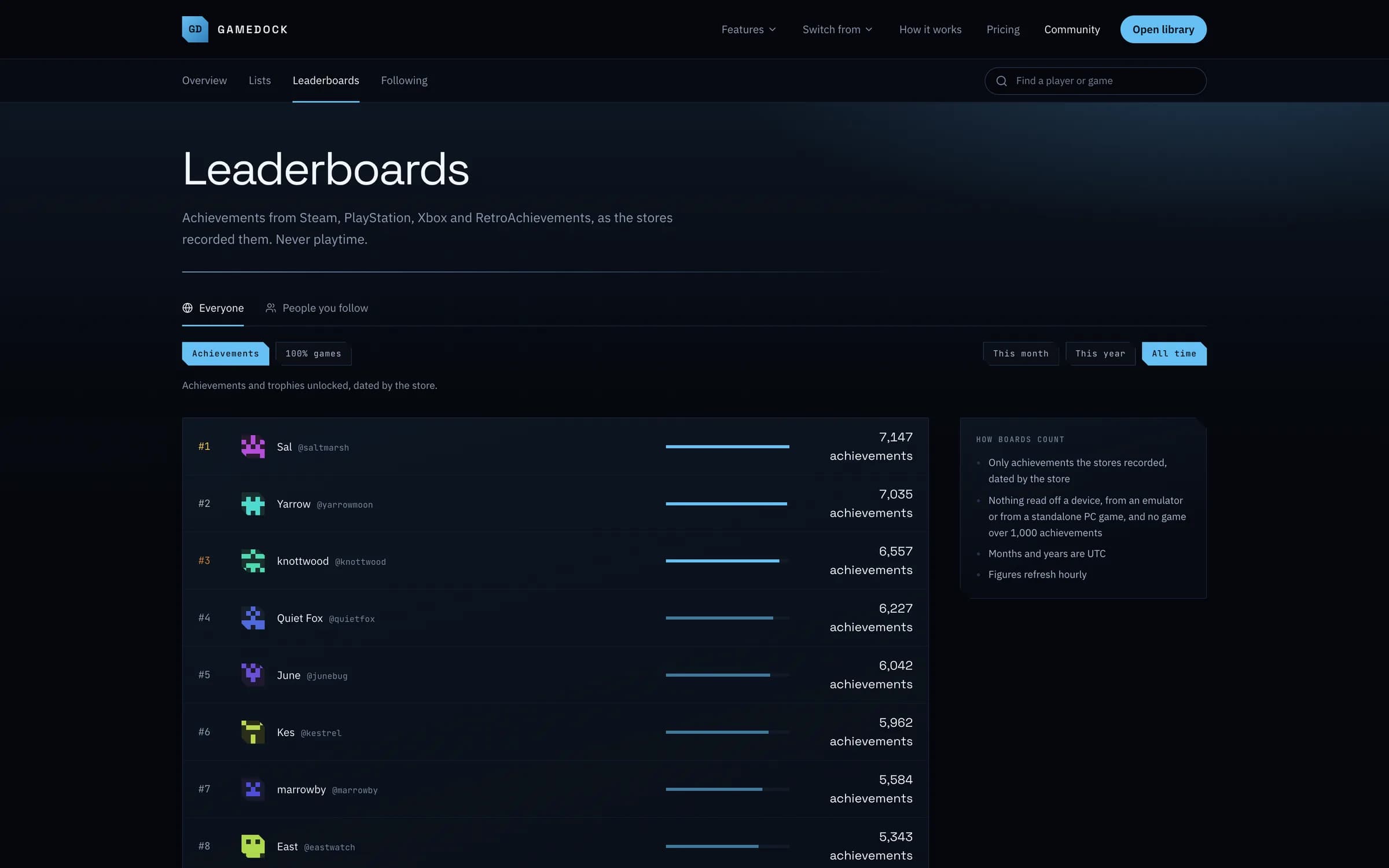Viewport: 1389px width, 868px height.
Task: Open the Following tab
Action: point(404,80)
